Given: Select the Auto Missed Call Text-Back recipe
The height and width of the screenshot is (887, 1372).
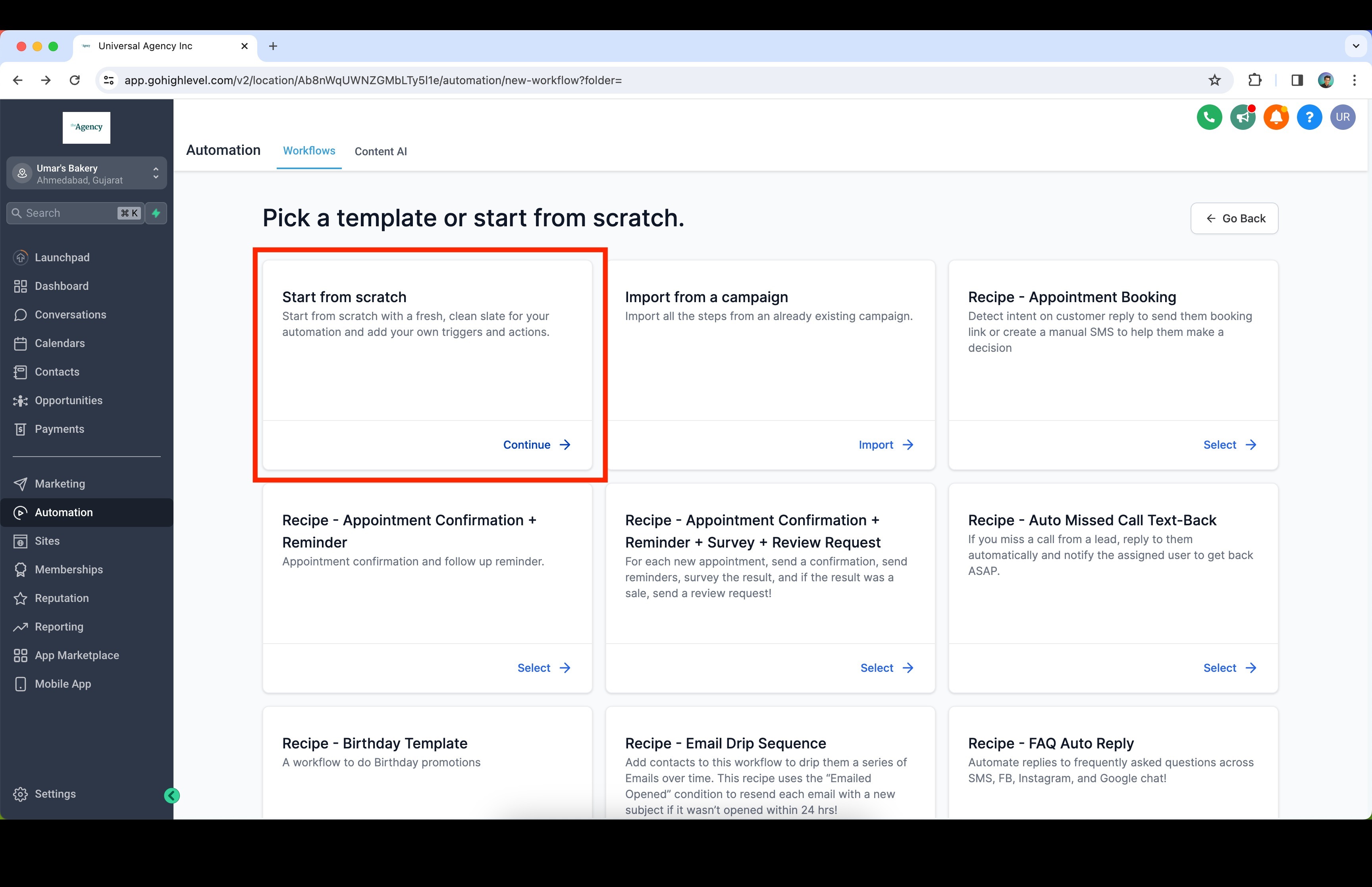Looking at the screenshot, I should point(1229,667).
